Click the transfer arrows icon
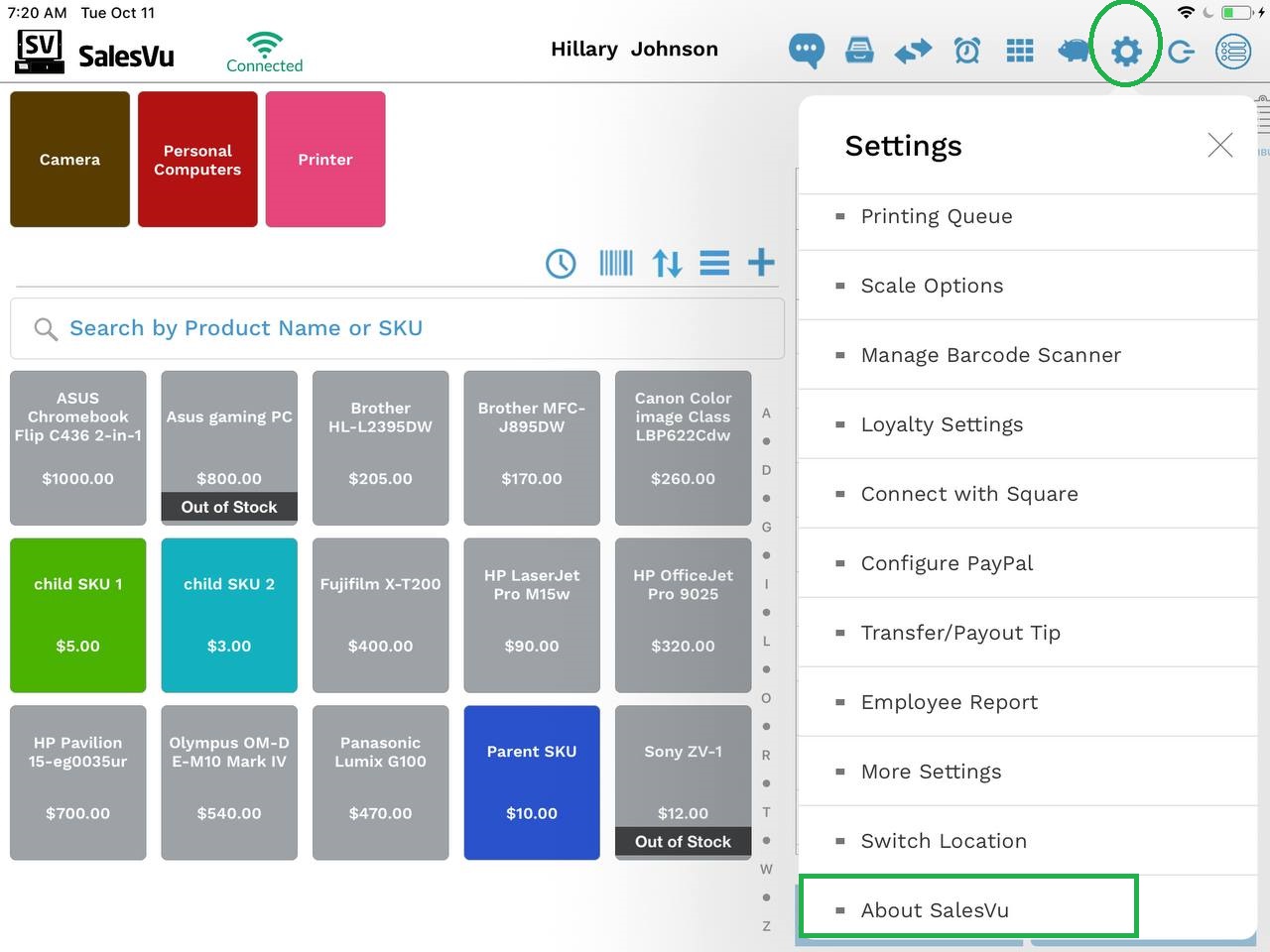 click(913, 51)
